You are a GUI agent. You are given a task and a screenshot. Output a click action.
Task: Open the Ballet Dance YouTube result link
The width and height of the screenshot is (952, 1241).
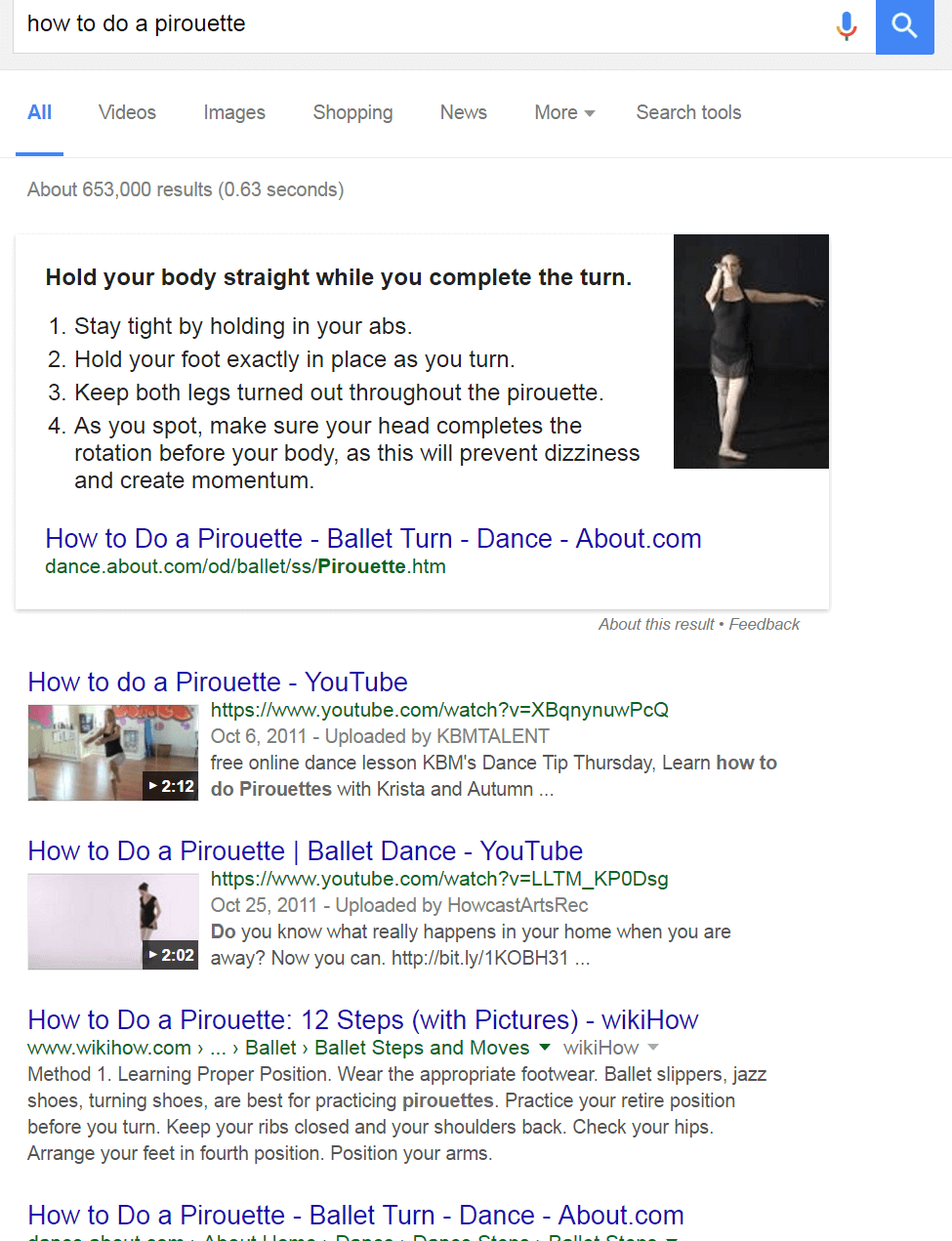pyautogui.click(x=306, y=850)
